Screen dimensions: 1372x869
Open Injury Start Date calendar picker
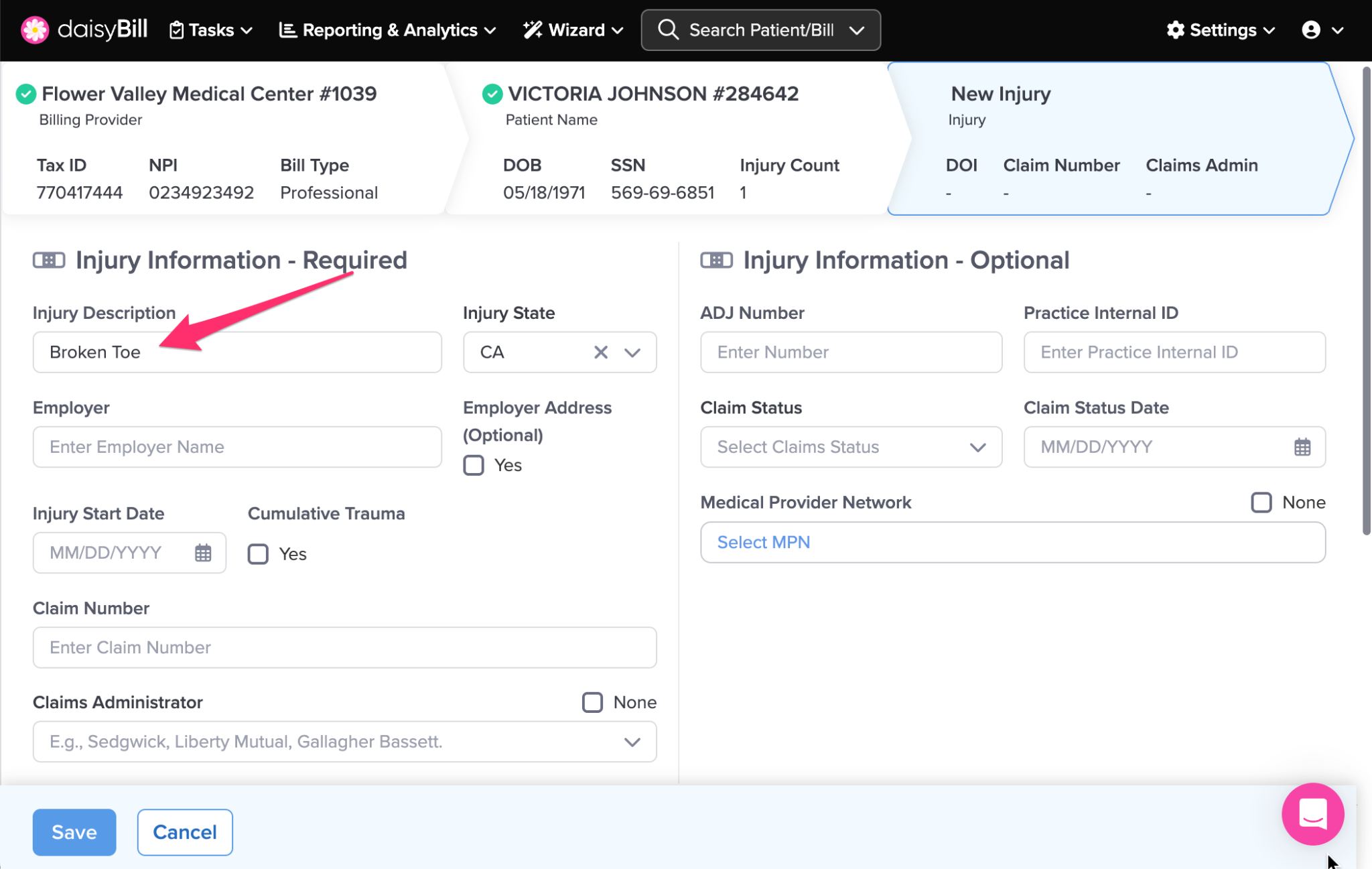pos(203,553)
